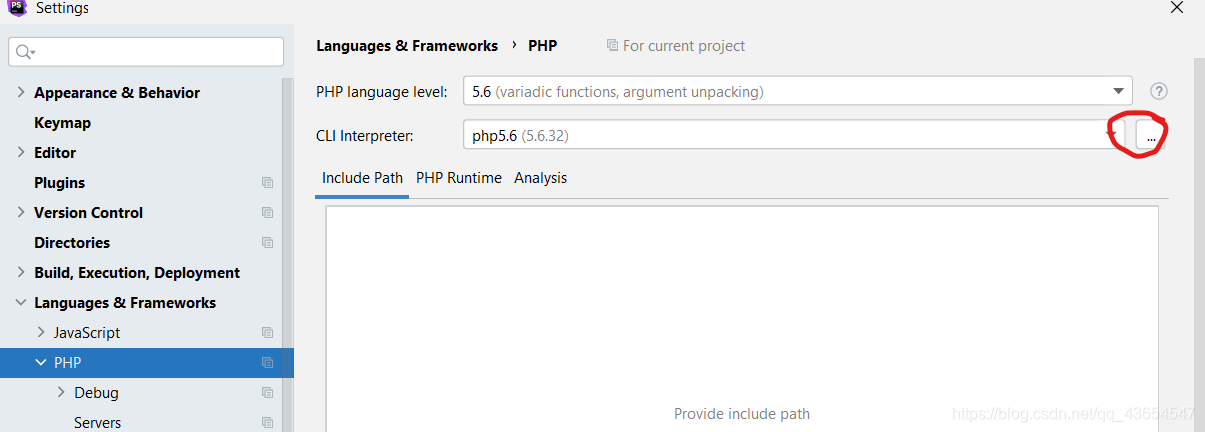
Task: Click project-level icon beside Debug
Action: click(x=267, y=393)
